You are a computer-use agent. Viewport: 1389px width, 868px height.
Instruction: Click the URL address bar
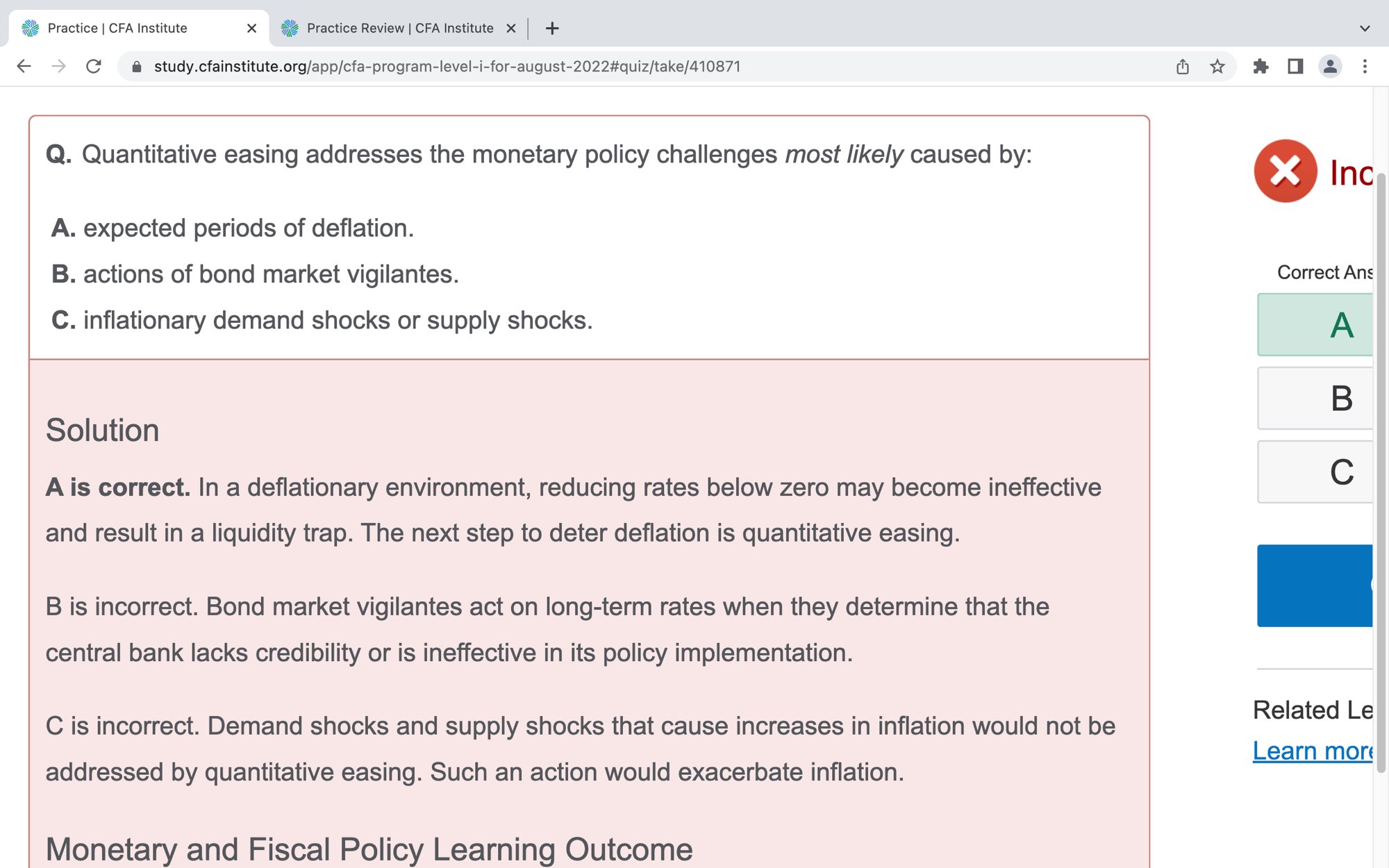(625, 67)
